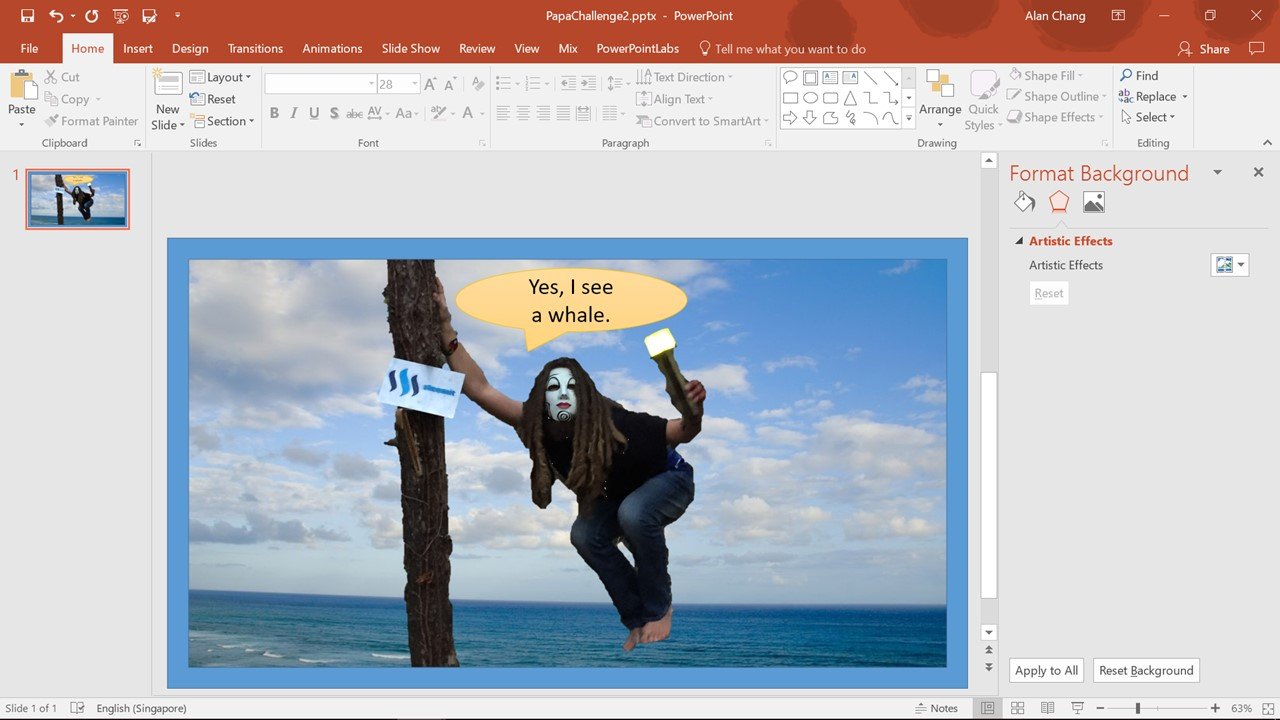The width and height of the screenshot is (1280, 720).
Task: Toggle Strikethrough formatting
Action: point(354,113)
